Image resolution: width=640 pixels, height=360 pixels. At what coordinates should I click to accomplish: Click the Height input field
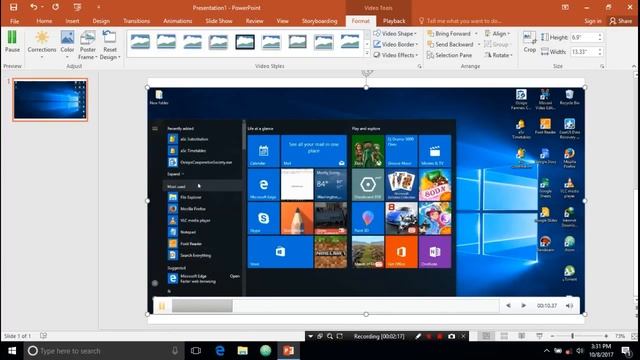[584, 37]
